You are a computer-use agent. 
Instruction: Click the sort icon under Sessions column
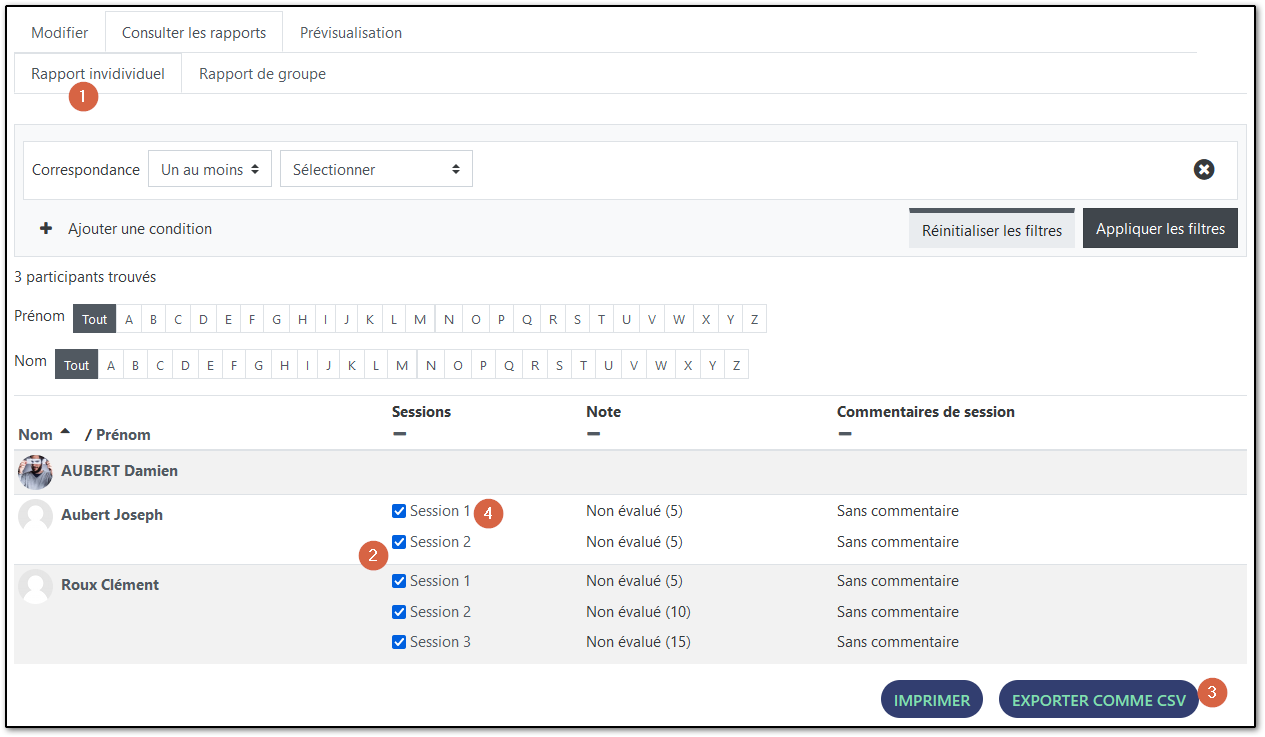(400, 435)
